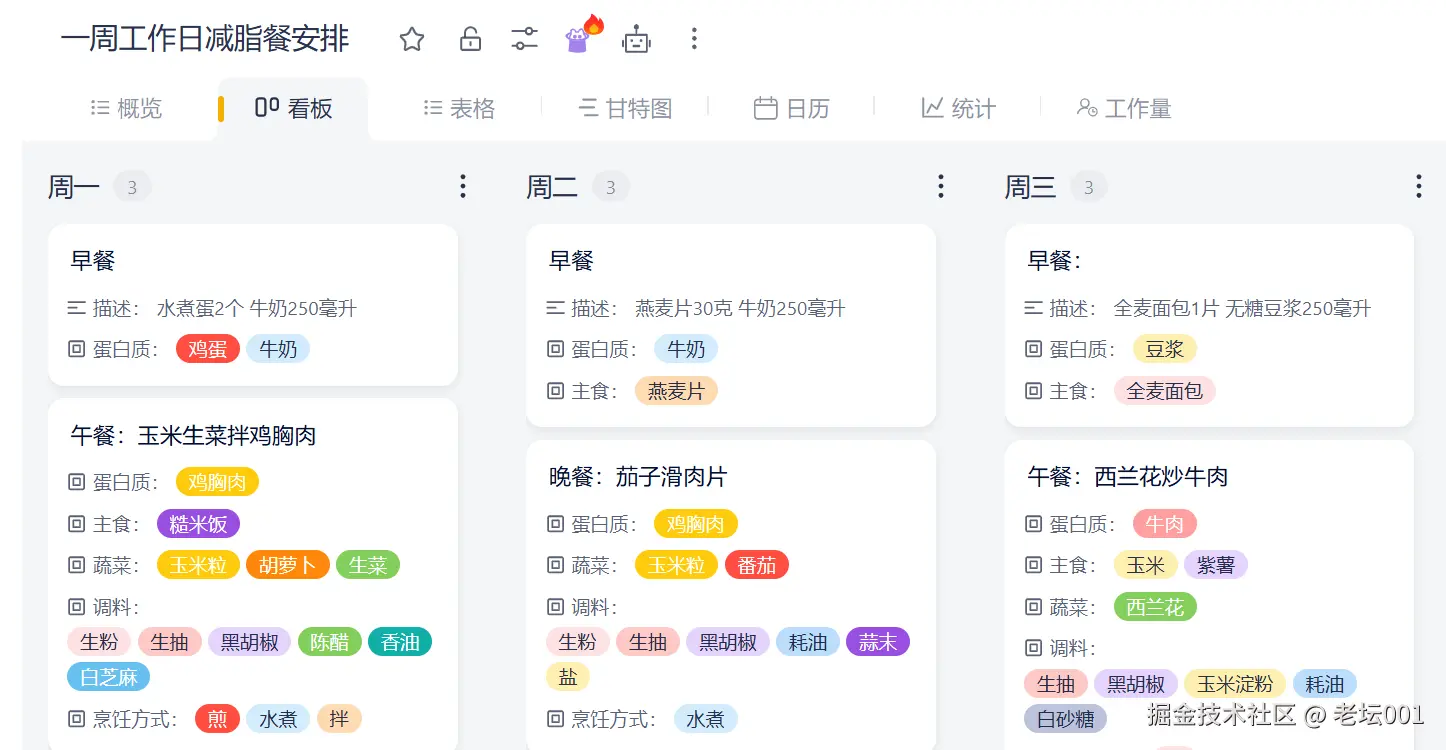Click the red 番茄 color tag
The image size is (1446, 750).
[x=757, y=564]
